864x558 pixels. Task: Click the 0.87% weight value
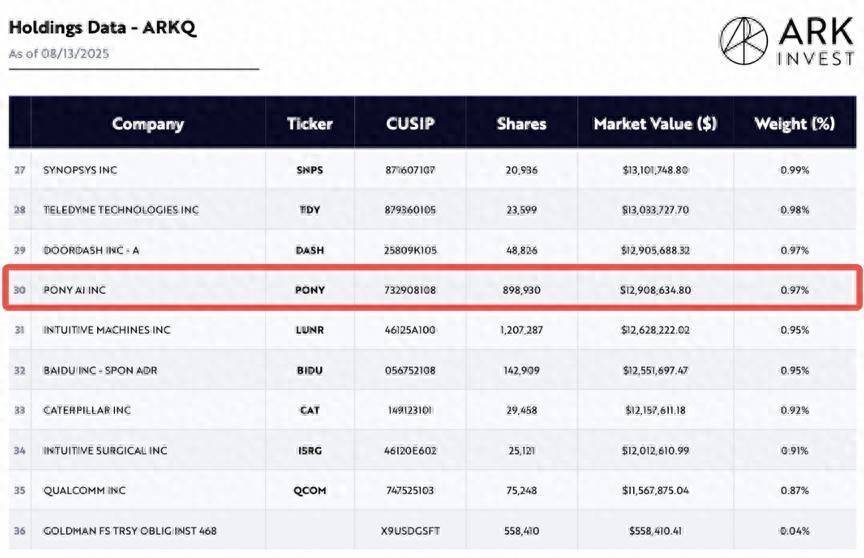pyautogui.click(x=795, y=490)
